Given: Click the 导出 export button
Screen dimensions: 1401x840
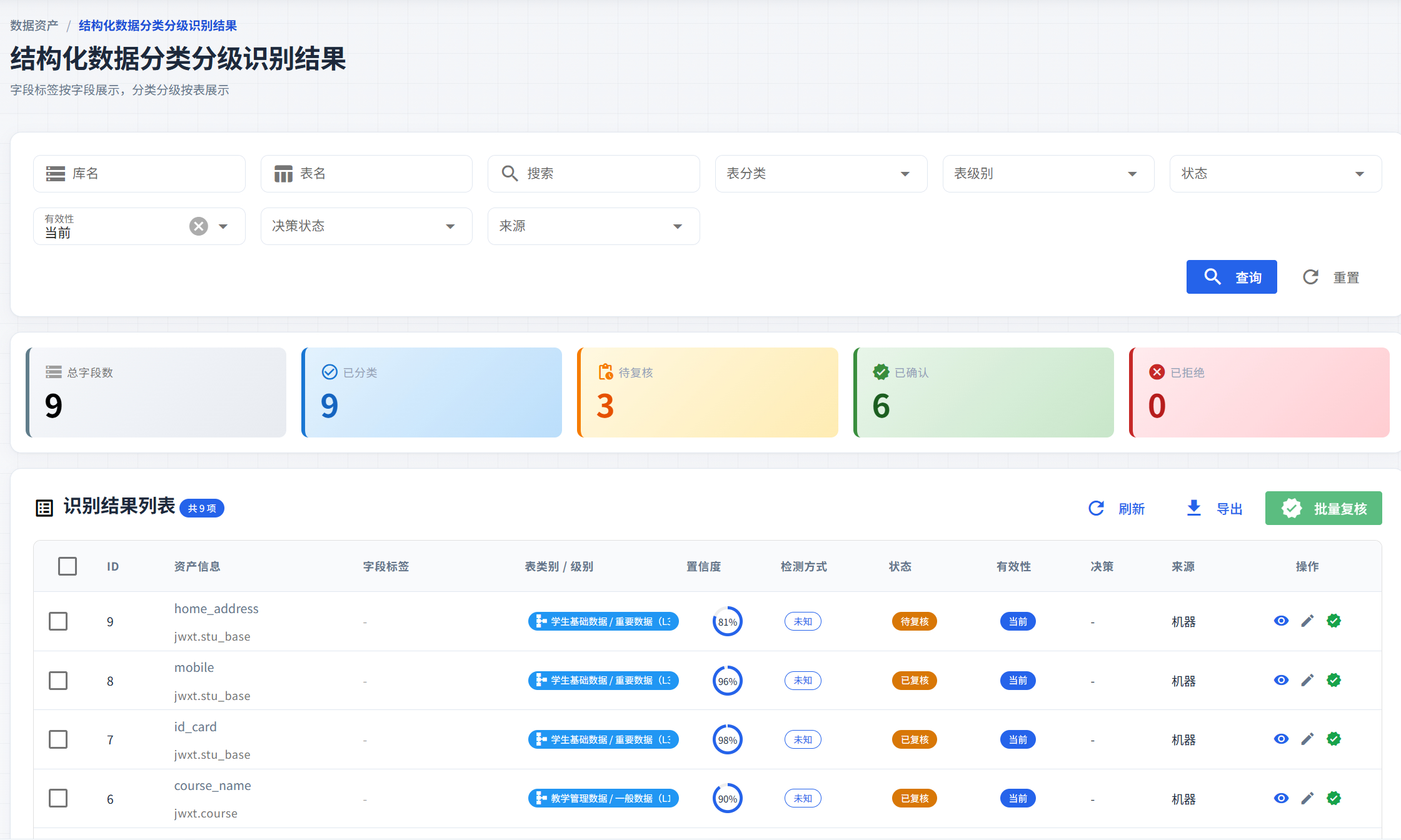Looking at the screenshot, I should (1214, 508).
